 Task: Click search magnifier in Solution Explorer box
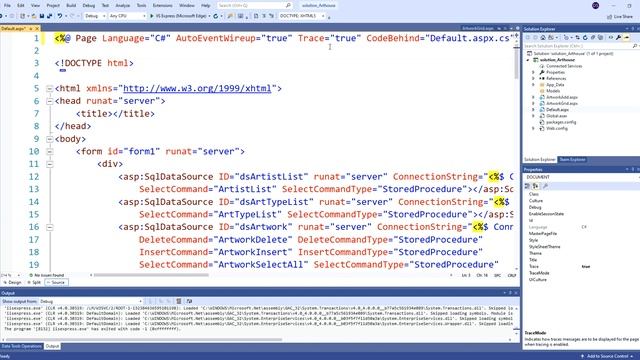coord(635,46)
